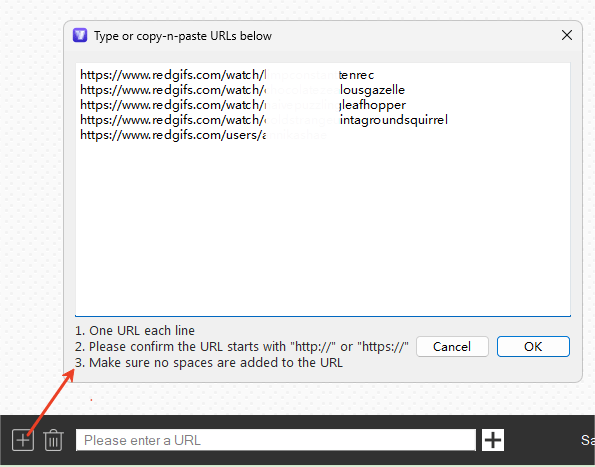Image resolution: width=595 pixels, height=467 pixels.
Task: Close the URL paste dialog
Action: pyautogui.click(x=567, y=35)
